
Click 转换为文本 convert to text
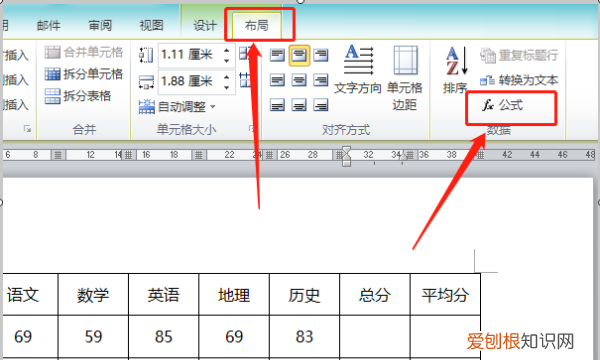point(519,80)
